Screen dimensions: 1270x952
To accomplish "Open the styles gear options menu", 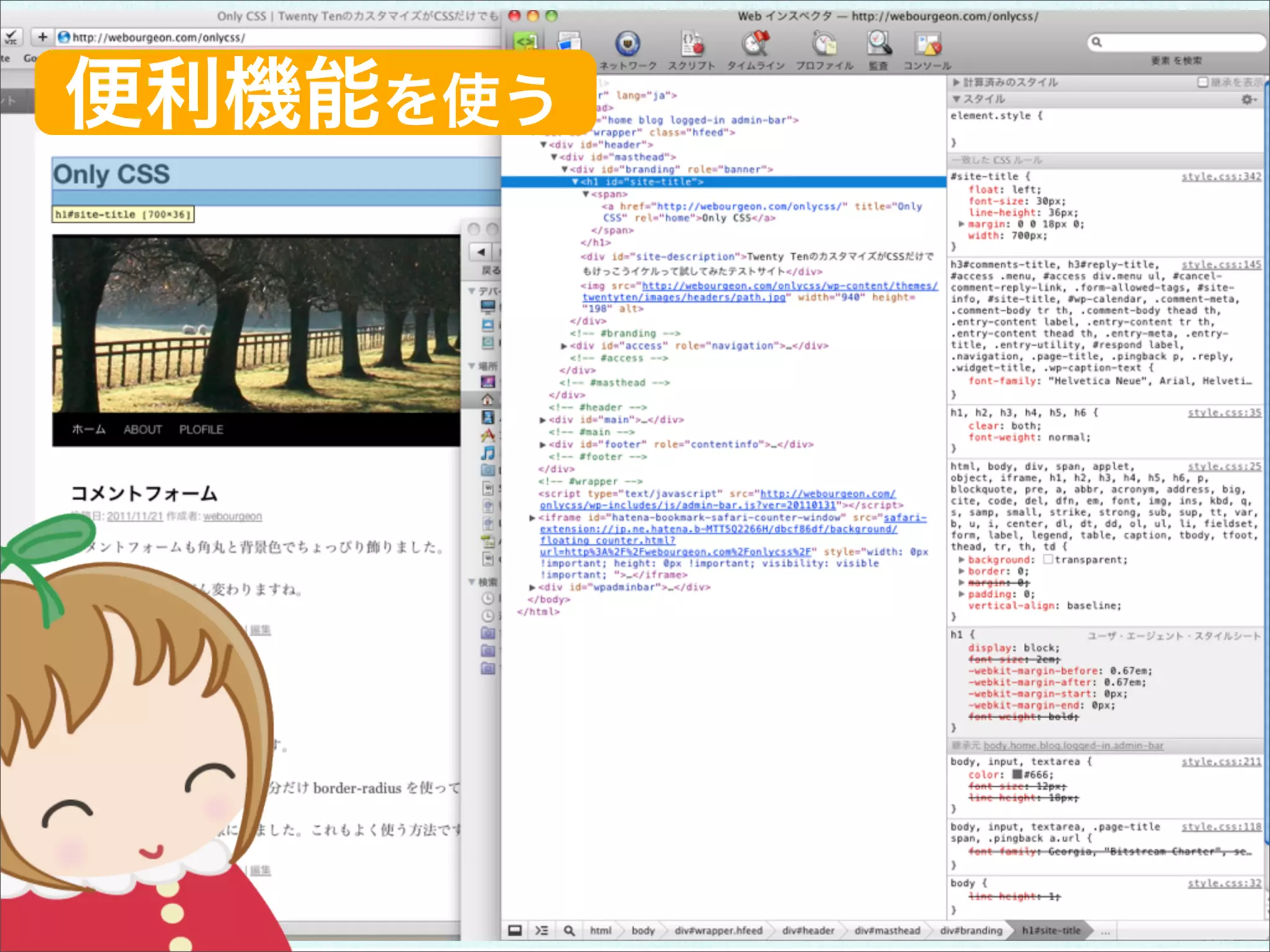I will tap(1248, 100).
